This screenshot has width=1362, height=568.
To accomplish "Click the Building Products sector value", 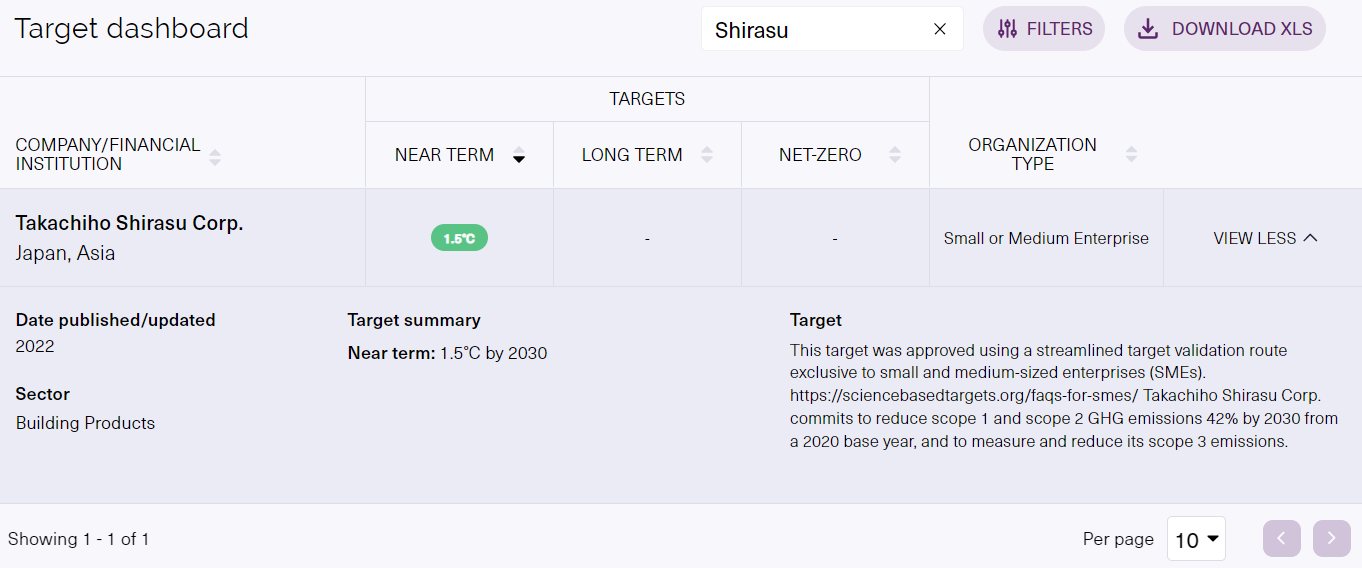I will click(85, 423).
